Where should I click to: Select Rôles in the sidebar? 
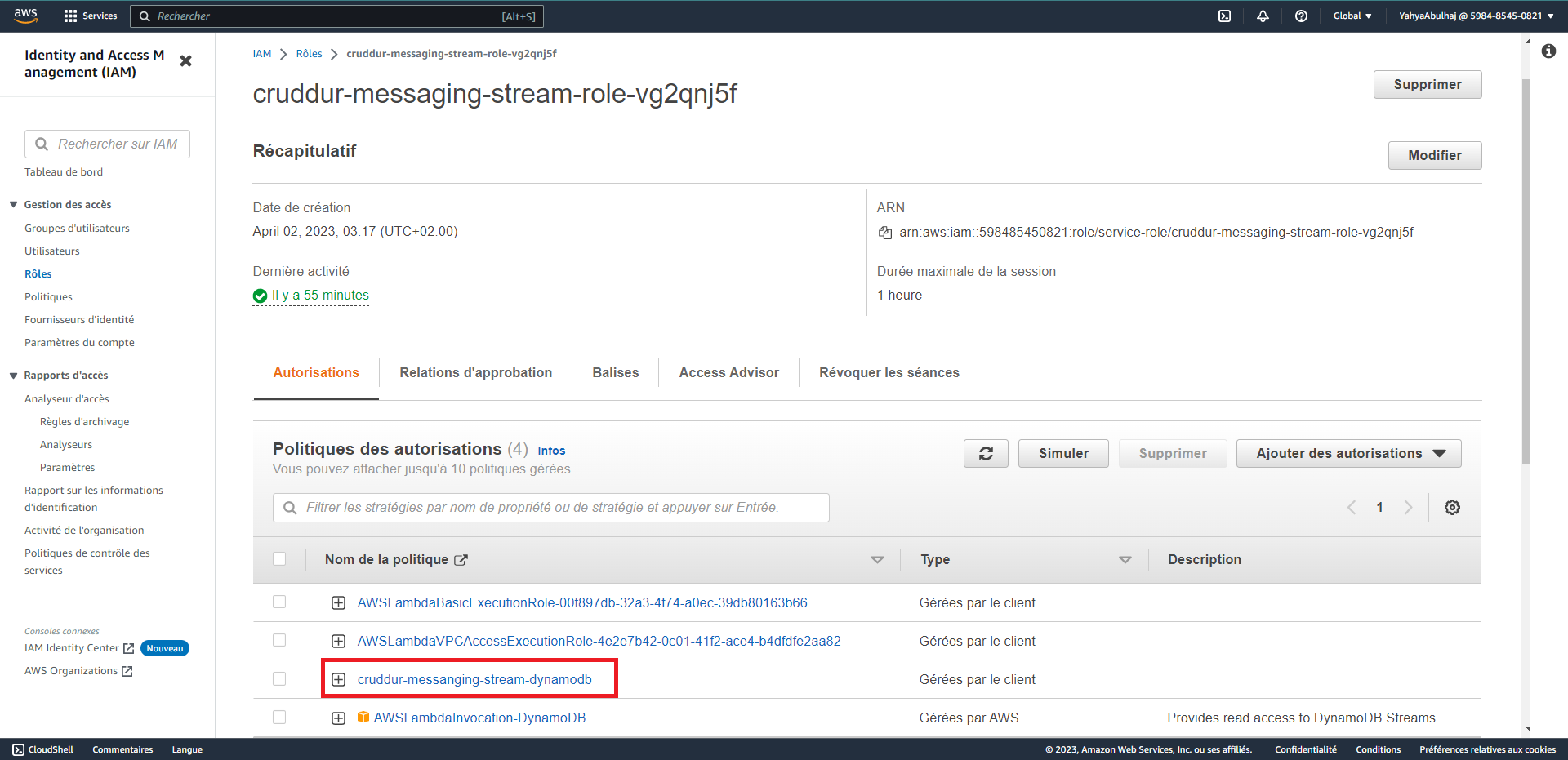pos(38,274)
